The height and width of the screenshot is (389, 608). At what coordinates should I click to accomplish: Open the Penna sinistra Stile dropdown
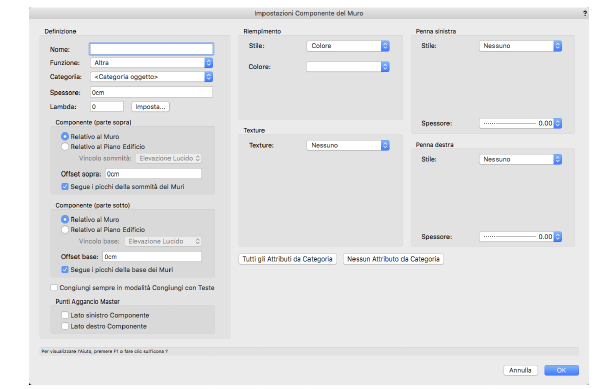click(x=520, y=46)
